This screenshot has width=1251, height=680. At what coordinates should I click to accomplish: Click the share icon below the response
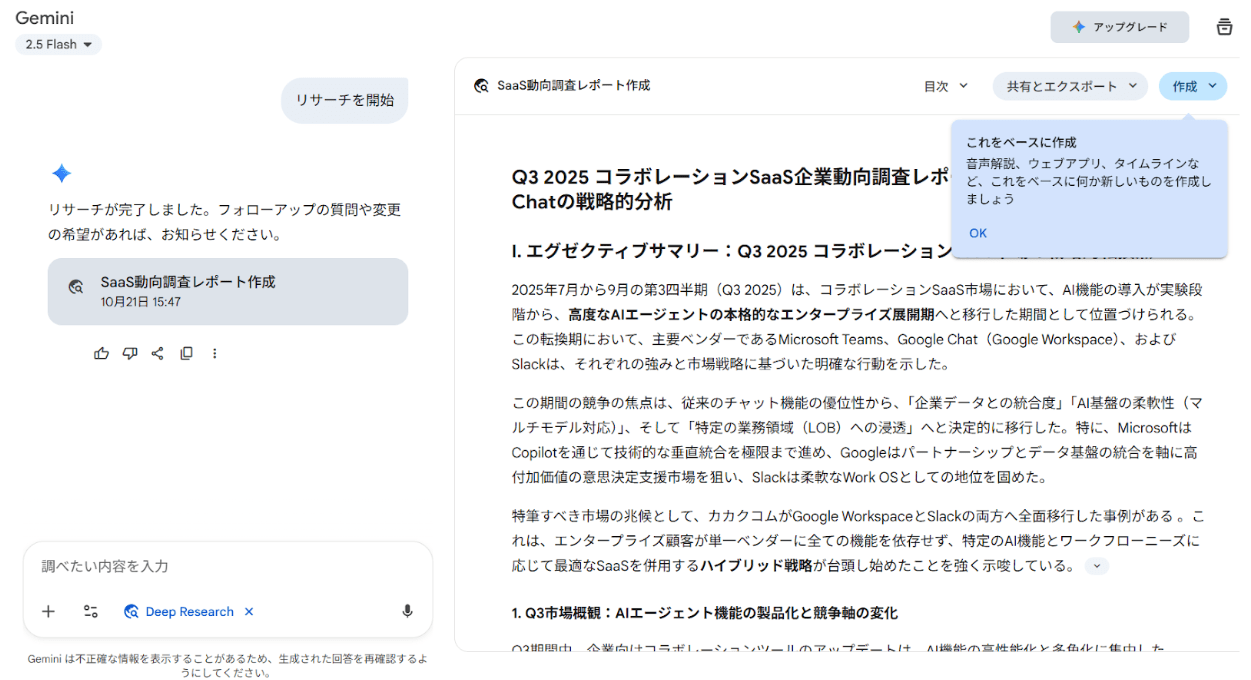coord(157,353)
